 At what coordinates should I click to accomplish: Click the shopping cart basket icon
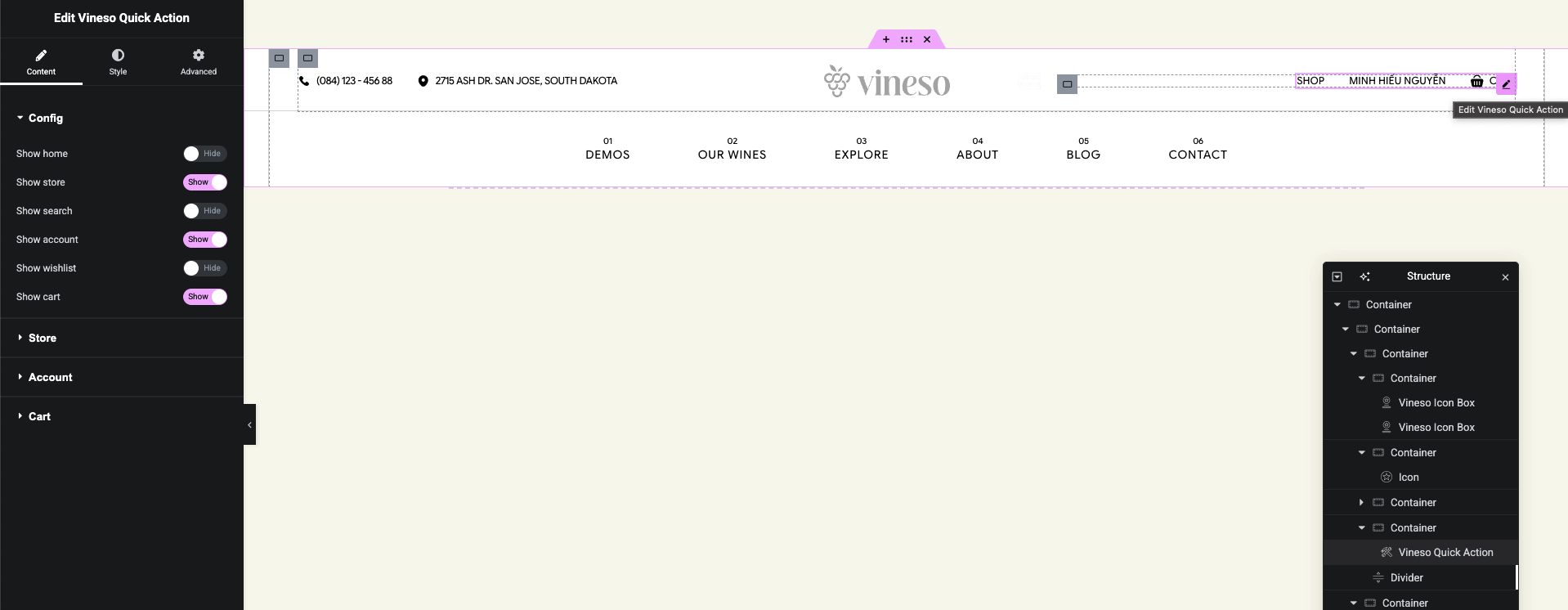pyautogui.click(x=1476, y=81)
